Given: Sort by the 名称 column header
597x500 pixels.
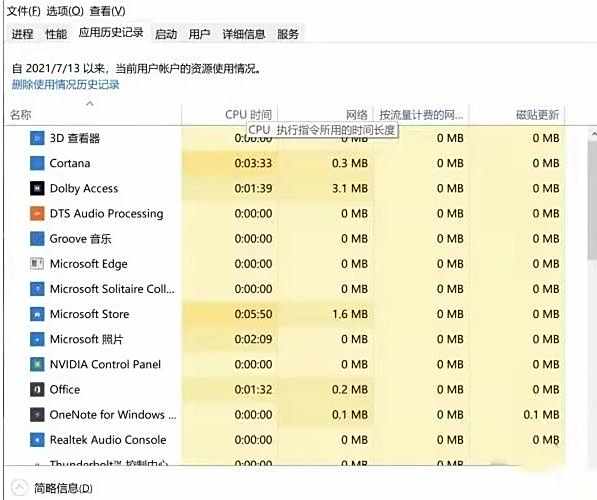Looking at the screenshot, I should pyautogui.click(x=93, y=115).
